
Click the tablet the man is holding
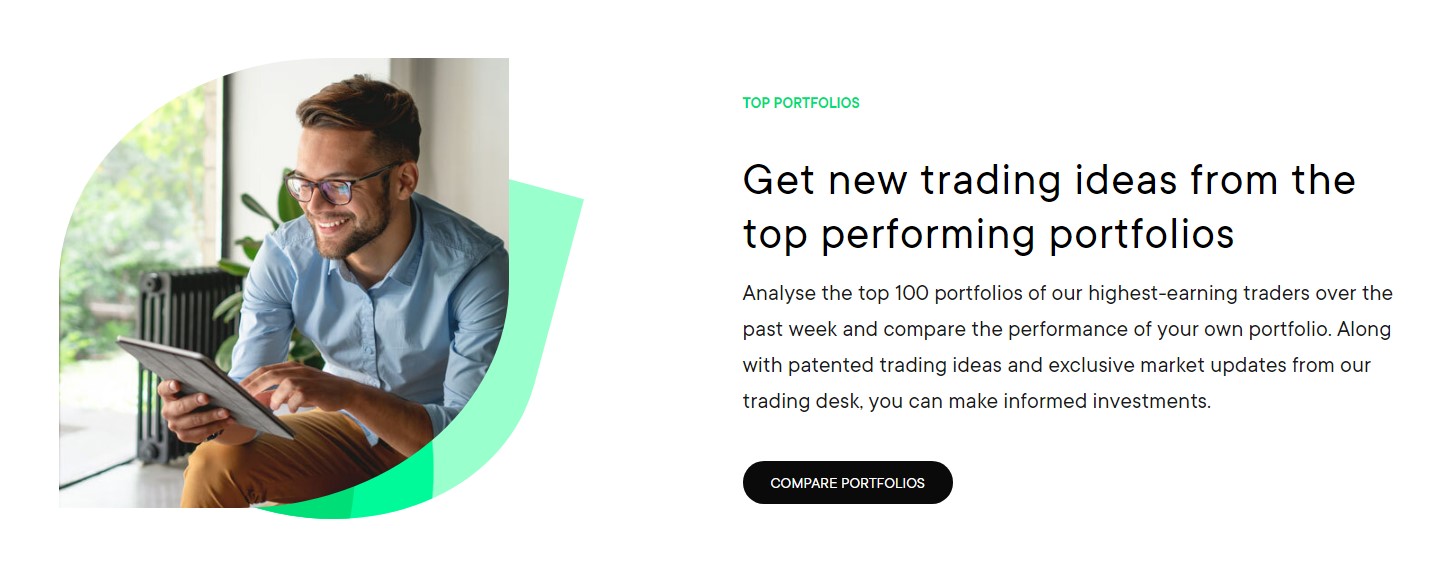point(208,384)
